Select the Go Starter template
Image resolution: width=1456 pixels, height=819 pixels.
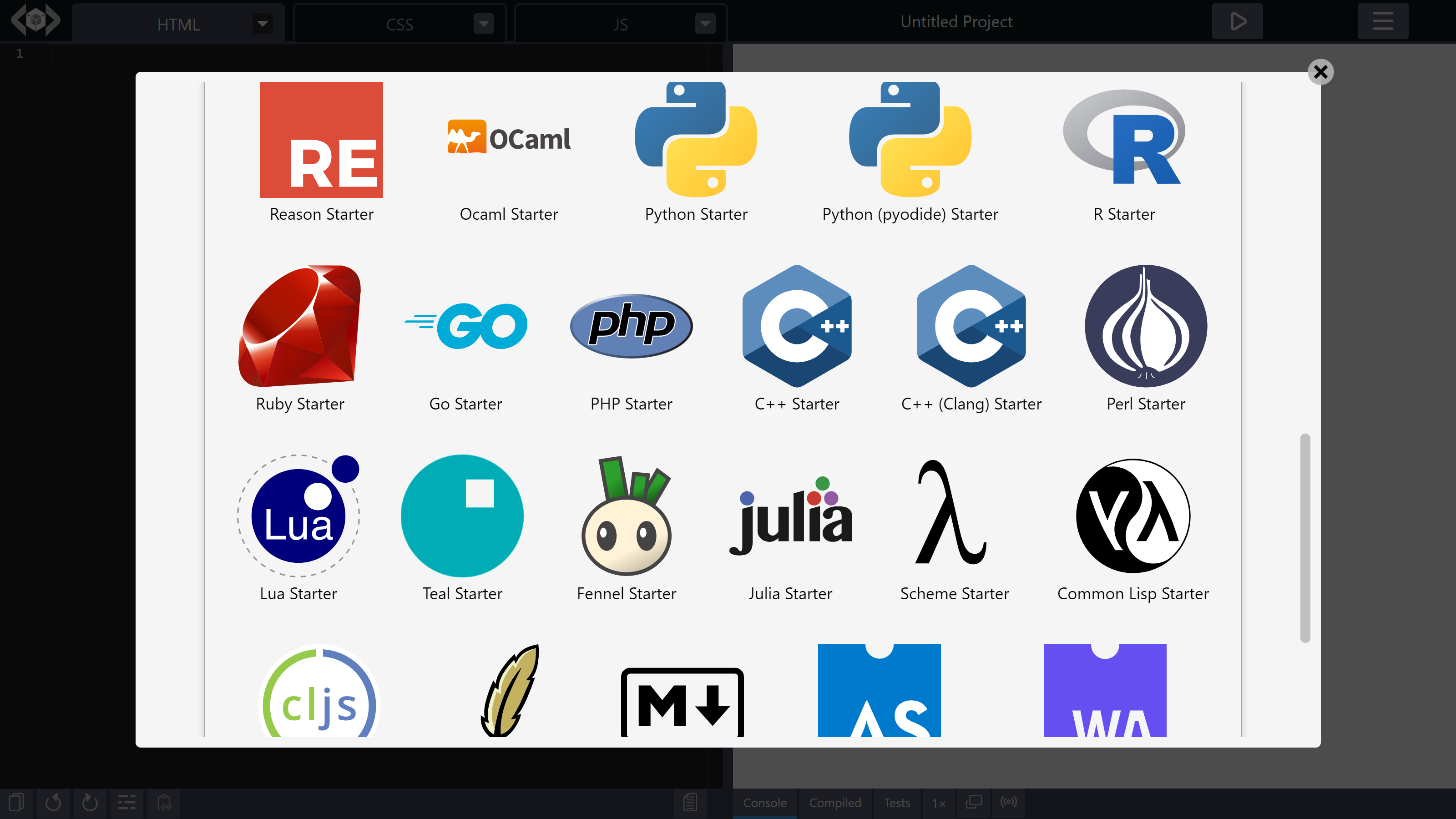465,326
